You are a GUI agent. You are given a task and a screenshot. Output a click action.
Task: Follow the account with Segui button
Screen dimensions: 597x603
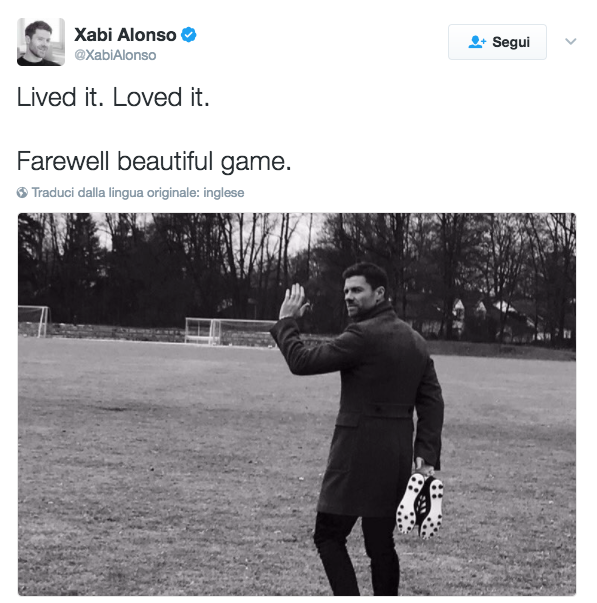point(497,42)
